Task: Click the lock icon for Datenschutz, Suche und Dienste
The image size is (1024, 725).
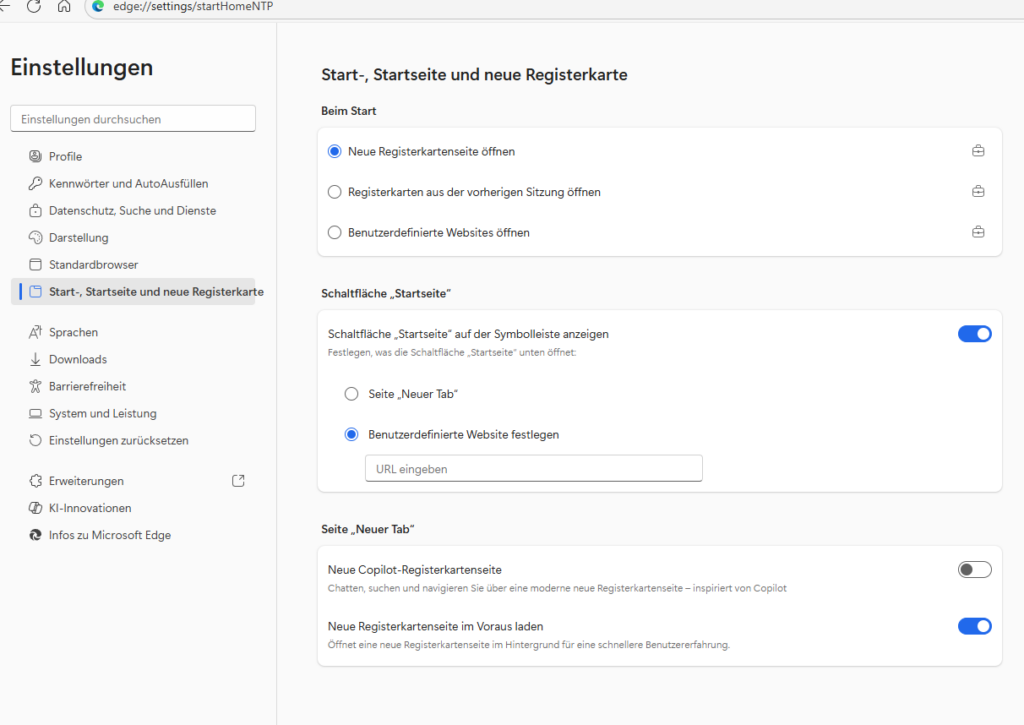Action: coord(36,211)
